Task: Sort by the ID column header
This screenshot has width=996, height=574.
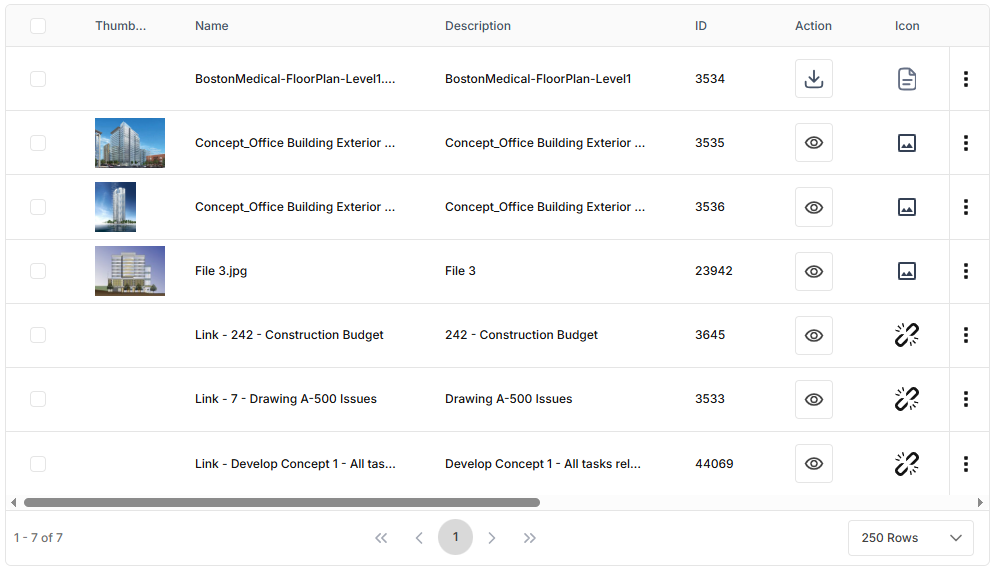Action: (701, 26)
